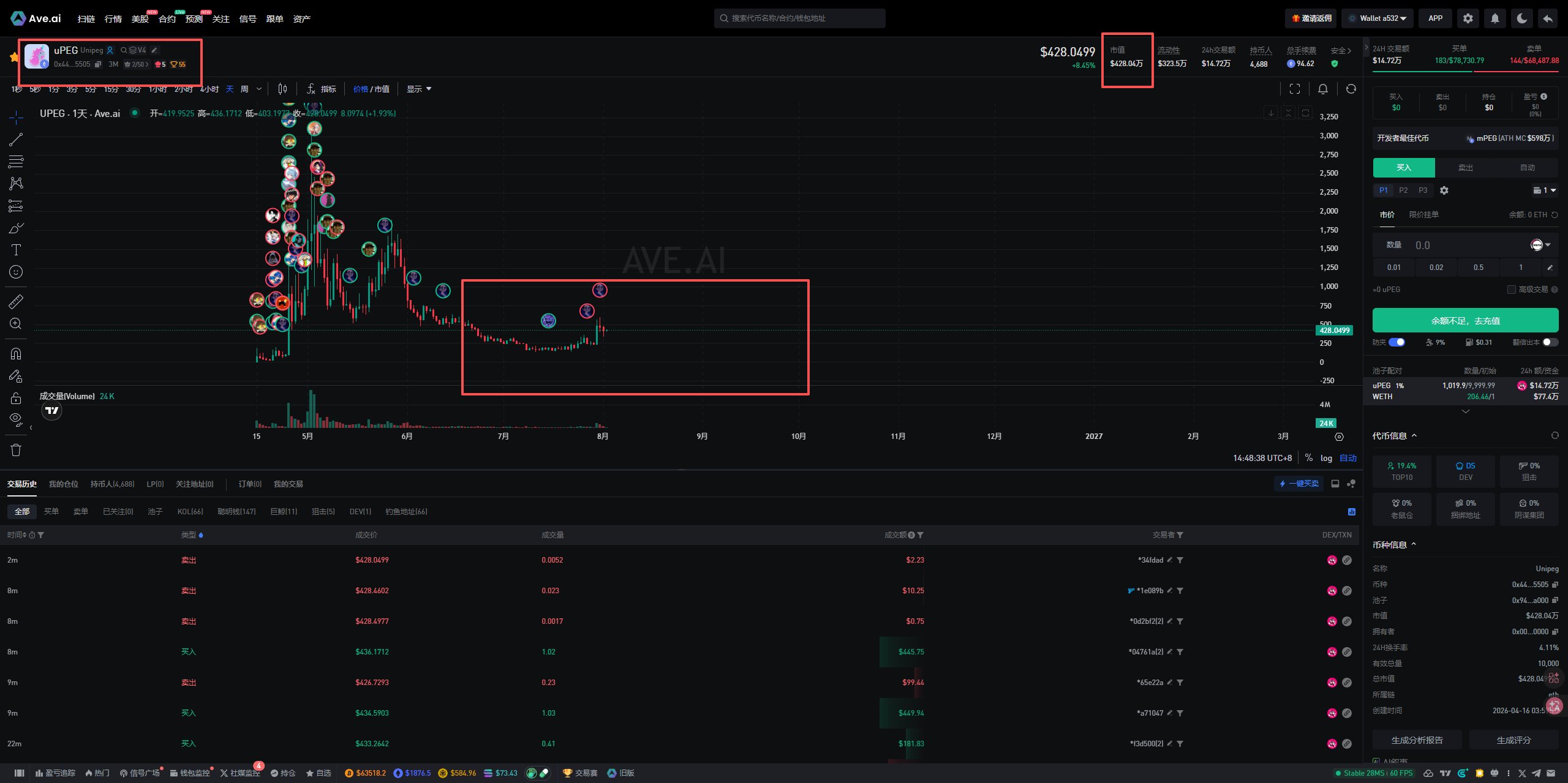Image resolution: width=1568 pixels, height=783 pixels.
Task: Click the 邀请返佣 button
Action: coord(1311,18)
